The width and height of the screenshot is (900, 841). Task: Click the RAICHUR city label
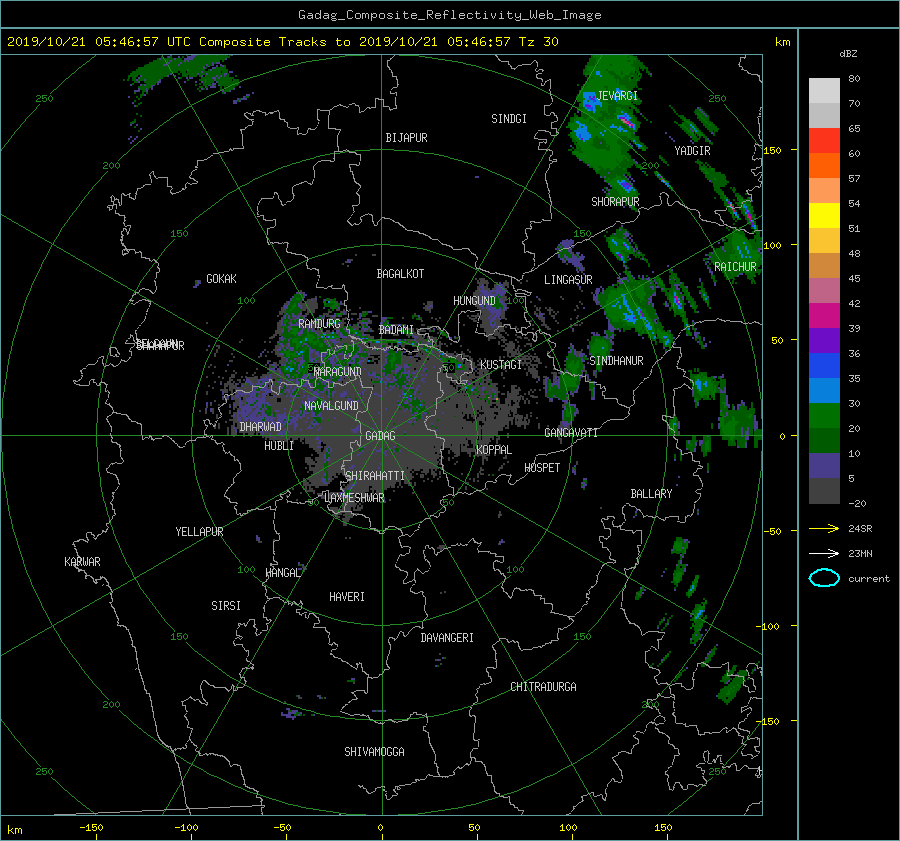(735, 267)
